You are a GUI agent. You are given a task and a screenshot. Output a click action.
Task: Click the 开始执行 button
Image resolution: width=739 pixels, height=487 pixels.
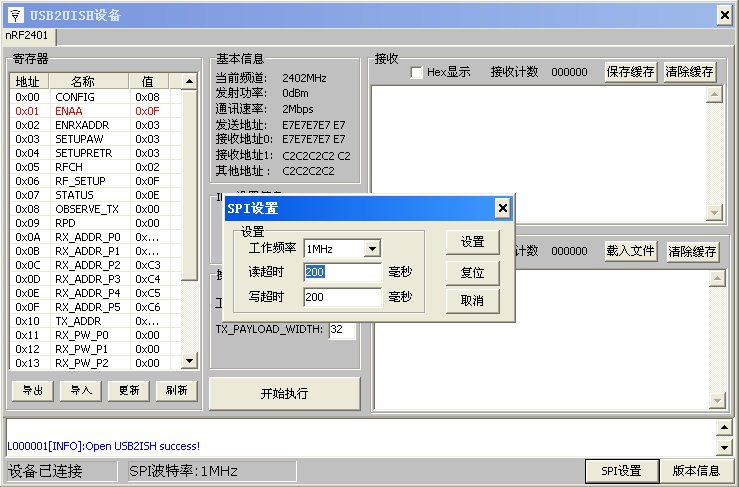[x=285, y=393]
